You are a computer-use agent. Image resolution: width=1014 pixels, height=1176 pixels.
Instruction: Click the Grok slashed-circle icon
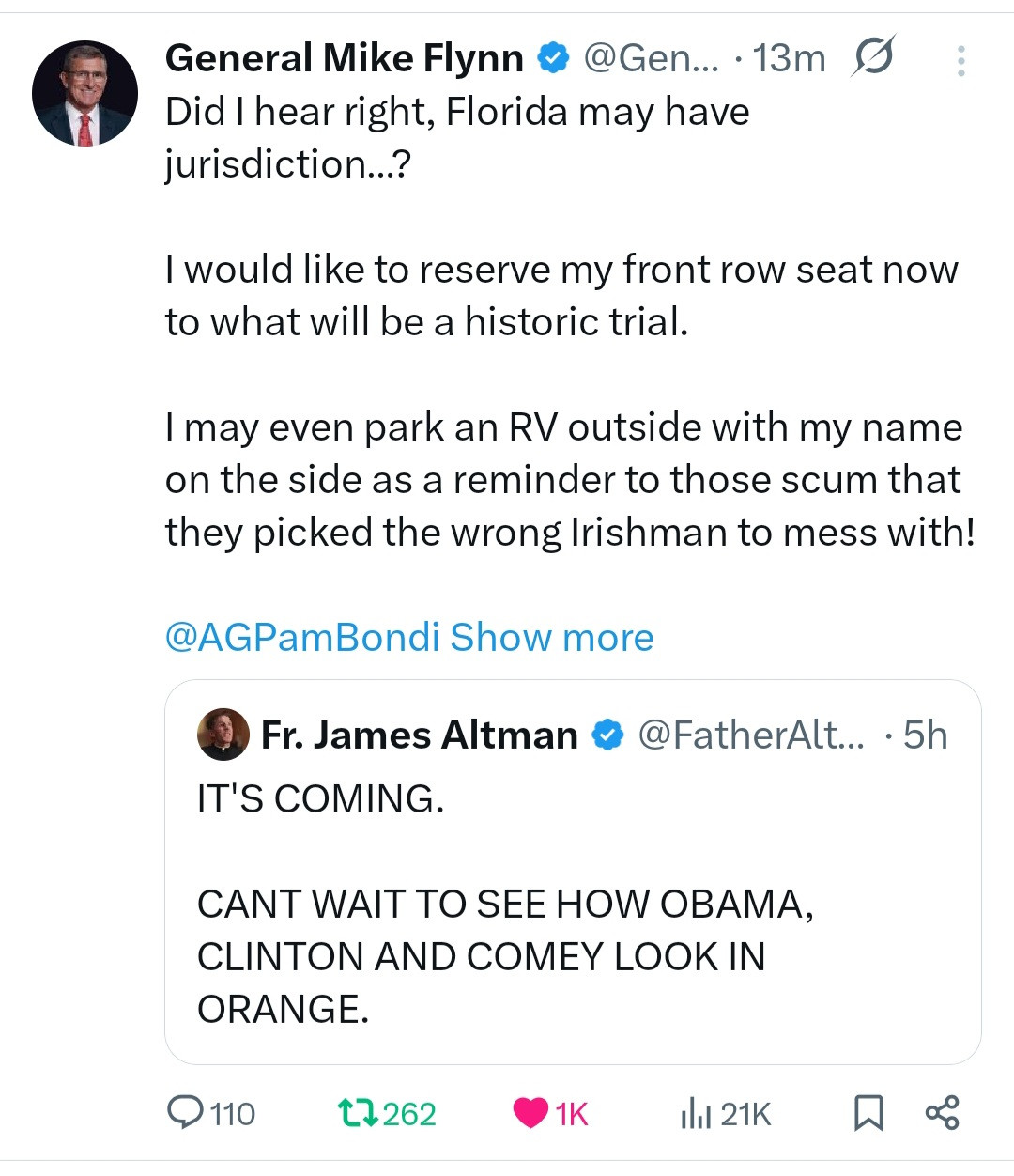pos(873,57)
